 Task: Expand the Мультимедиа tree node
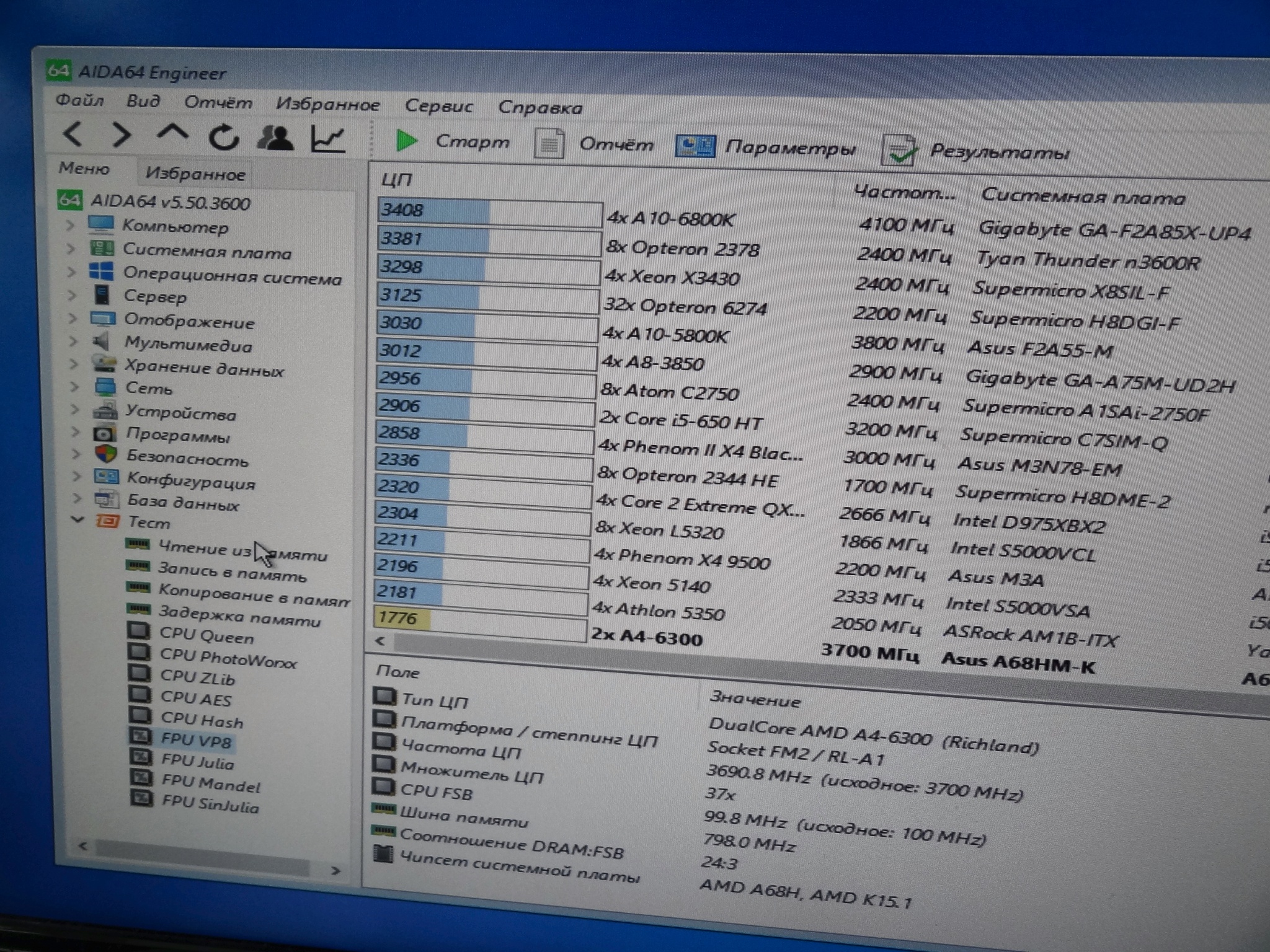(74, 341)
